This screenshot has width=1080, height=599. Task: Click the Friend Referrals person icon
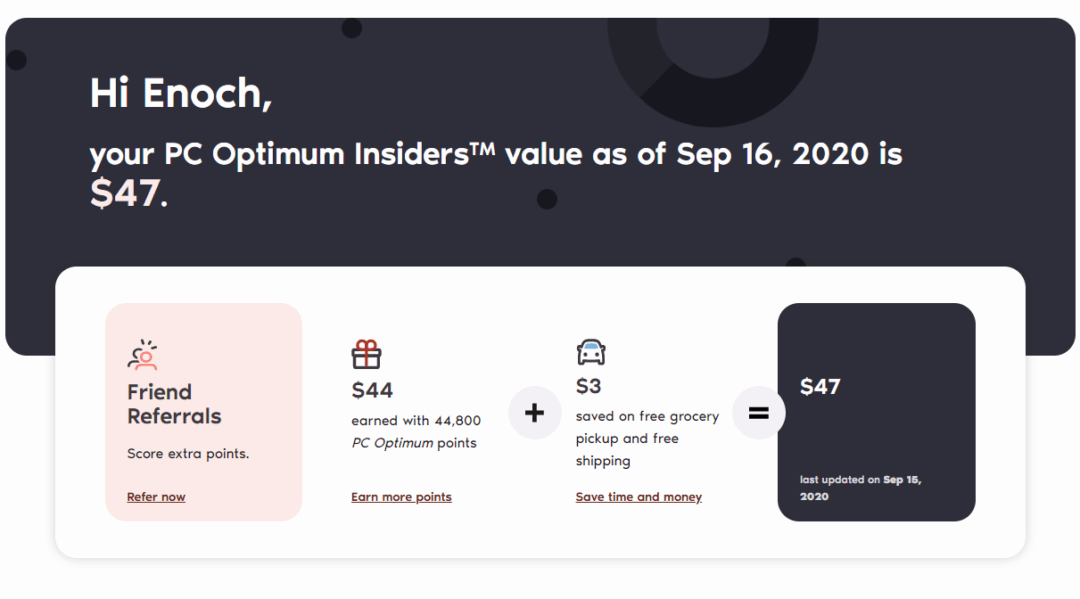coord(143,355)
